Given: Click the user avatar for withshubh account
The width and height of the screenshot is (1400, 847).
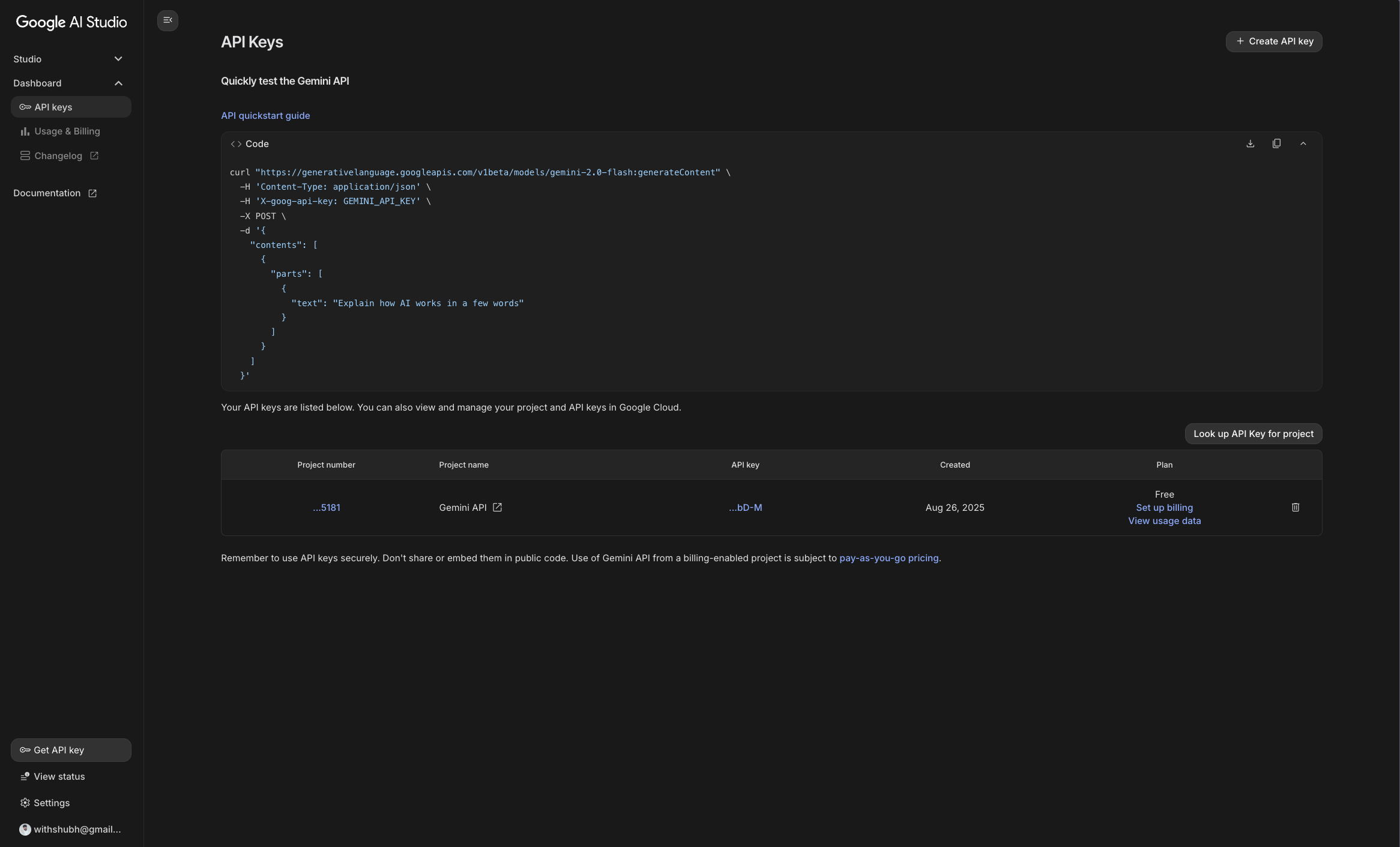Looking at the screenshot, I should pyautogui.click(x=25, y=830).
